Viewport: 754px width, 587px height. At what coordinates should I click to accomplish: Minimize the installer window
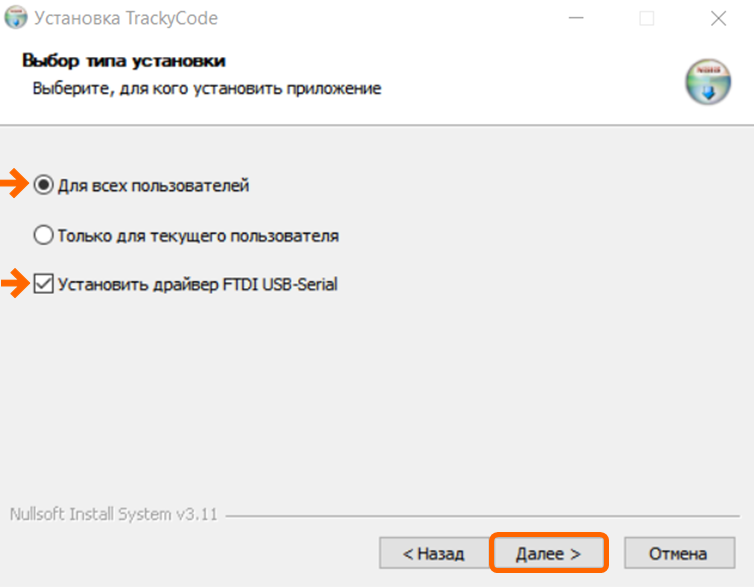click(x=576, y=18)
